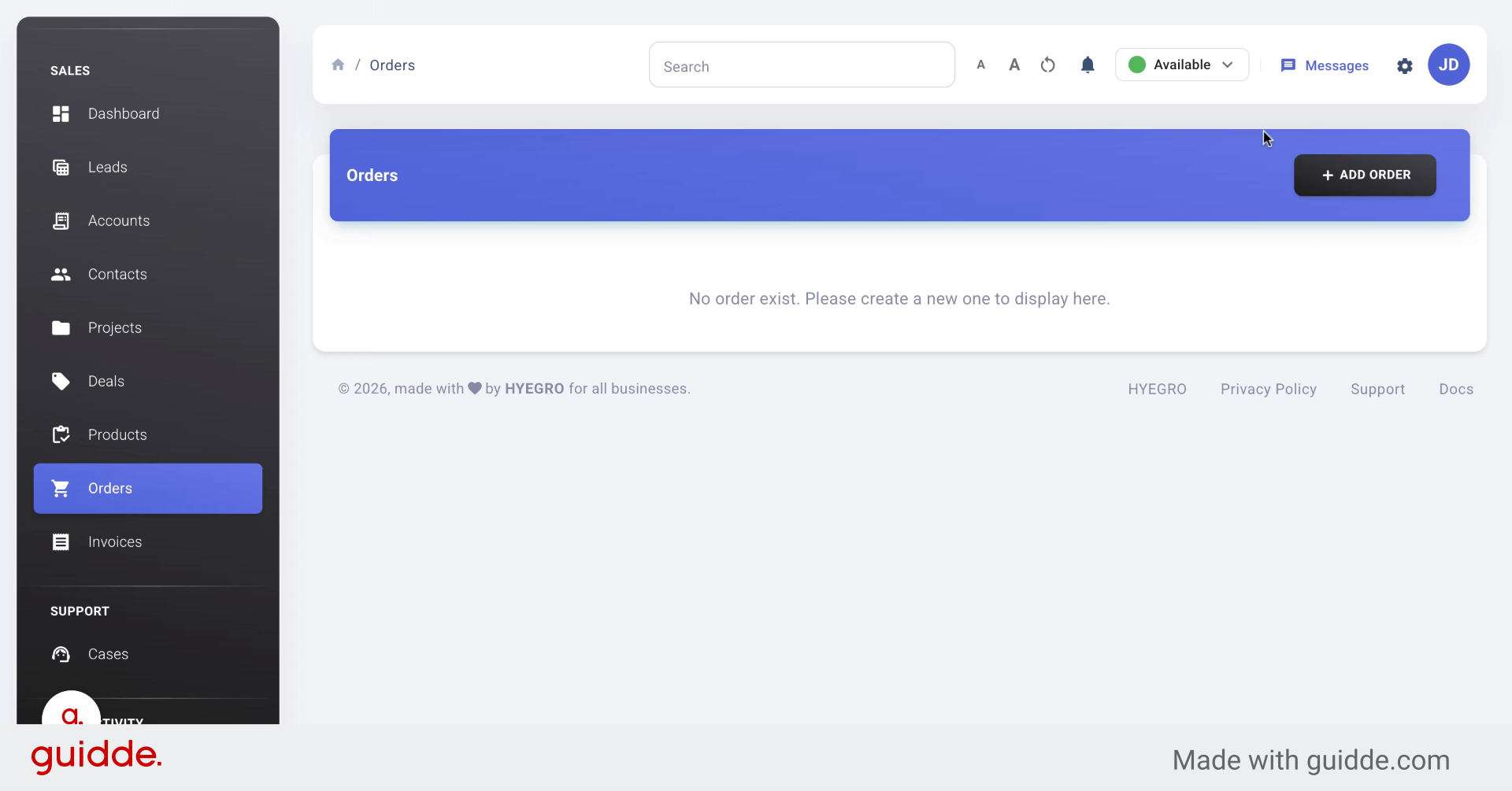Open JD user avatar menu
The height and width of the screenshot is (791, 1512).
click(1449, 65)
